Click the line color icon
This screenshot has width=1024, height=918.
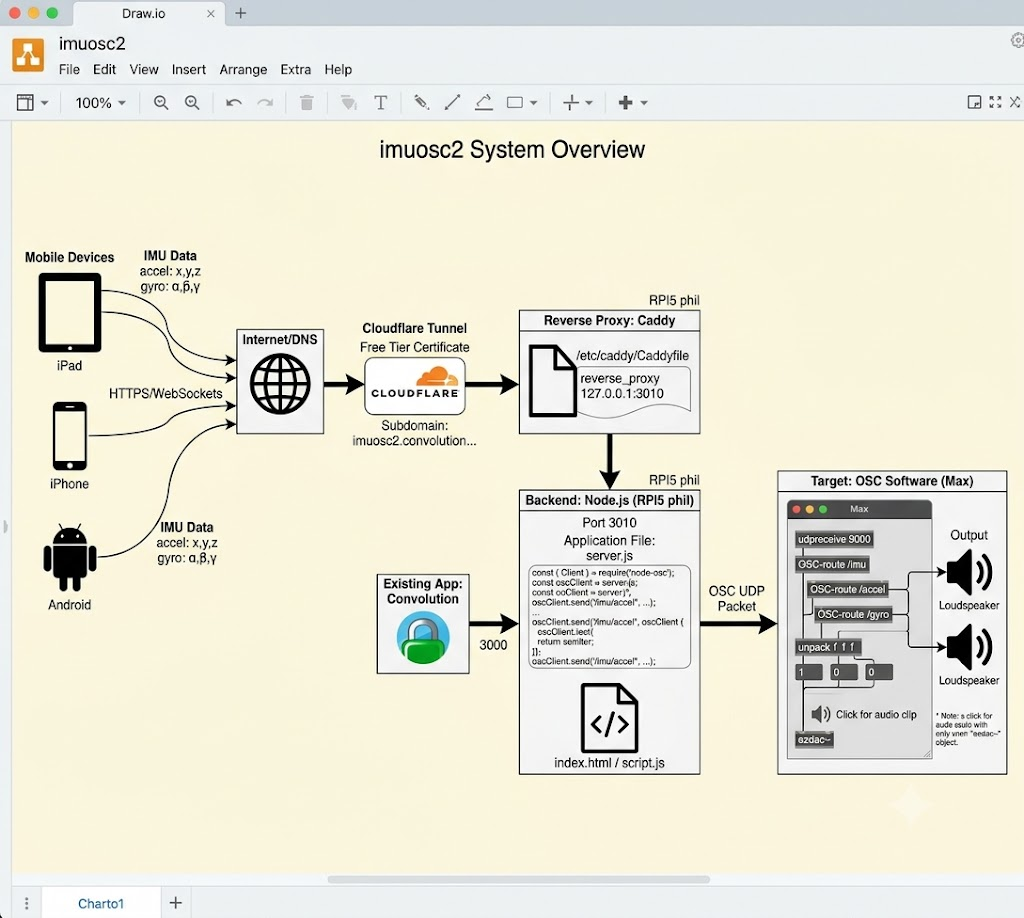pos(483,103)
